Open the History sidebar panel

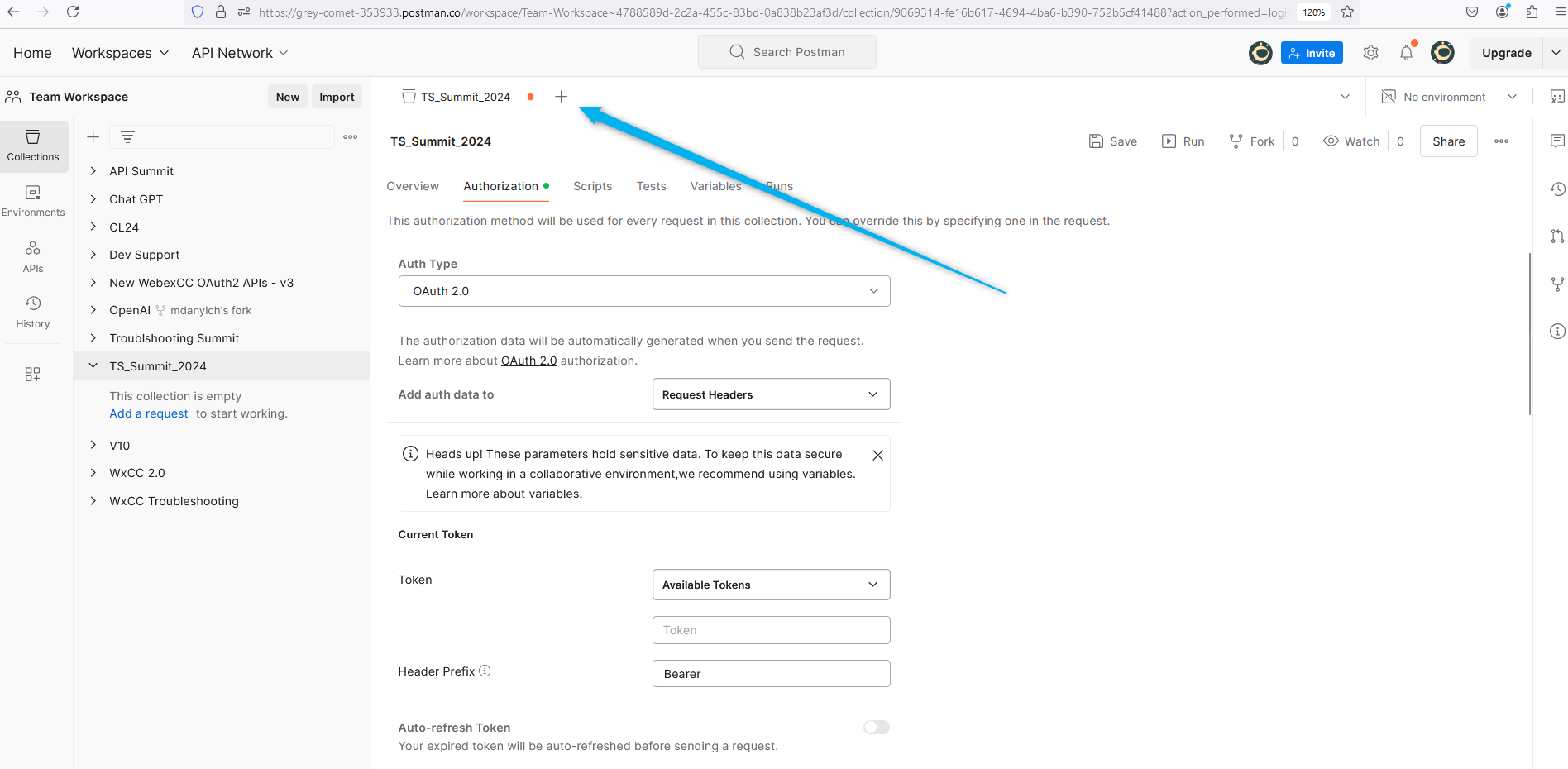pyautogui.click(x=33, y=312)
